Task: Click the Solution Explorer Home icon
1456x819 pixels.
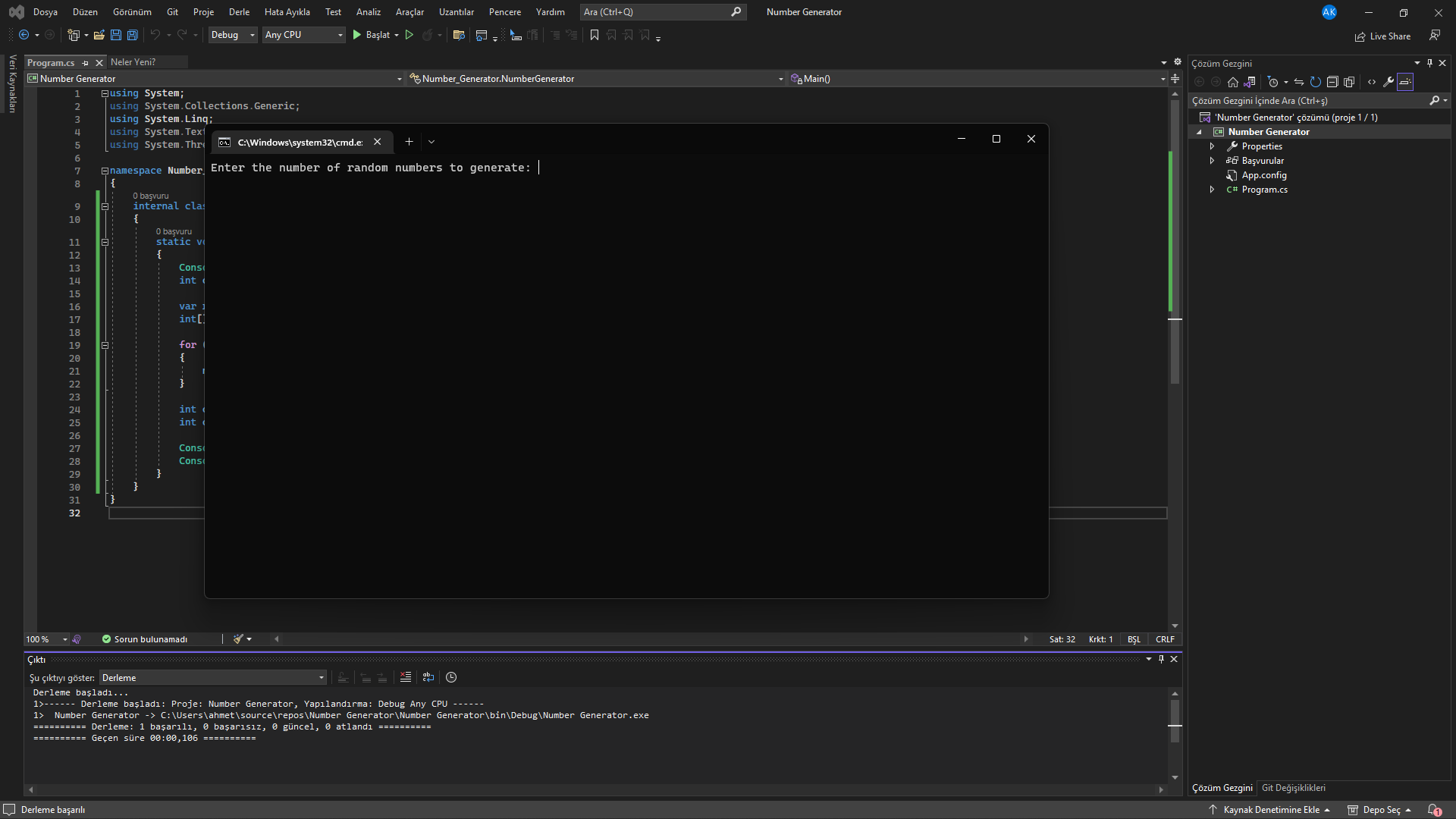Action: coord(1233,82)
